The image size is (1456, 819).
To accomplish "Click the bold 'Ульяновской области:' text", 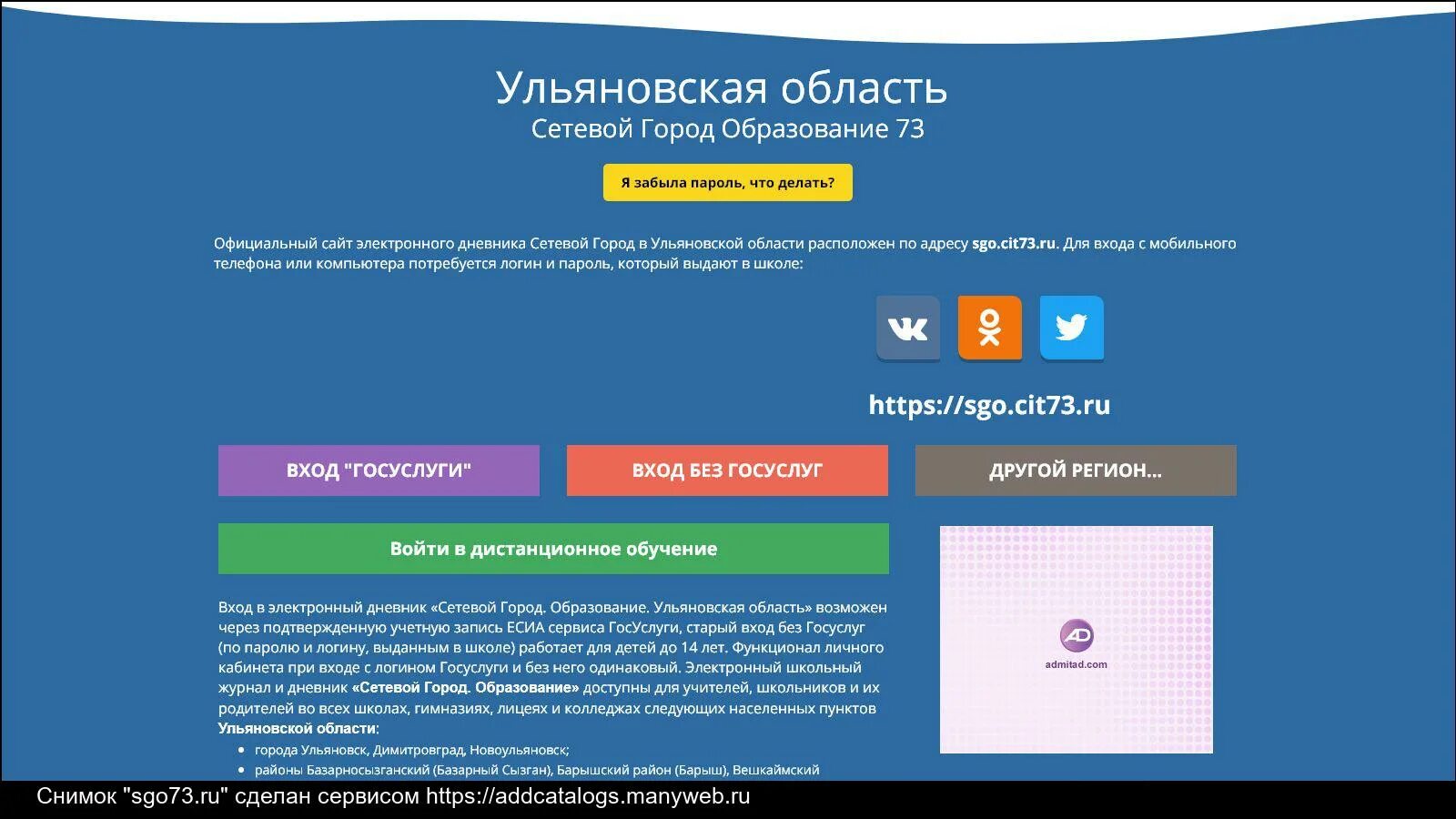I will point(298,728).
